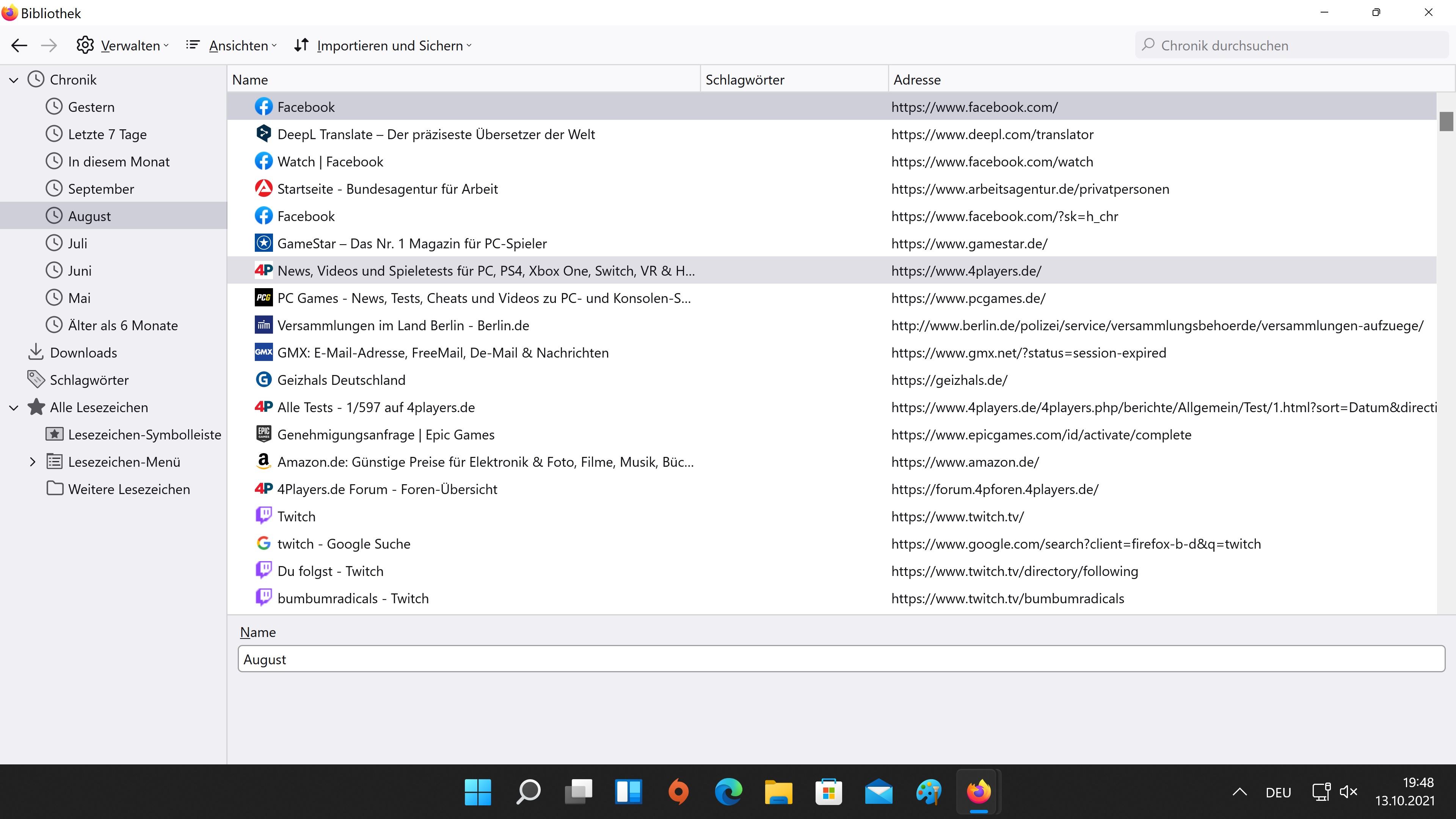Select Gestern in the history tree
Viewport: 1456px width, 819px height.
click(91, 107)
